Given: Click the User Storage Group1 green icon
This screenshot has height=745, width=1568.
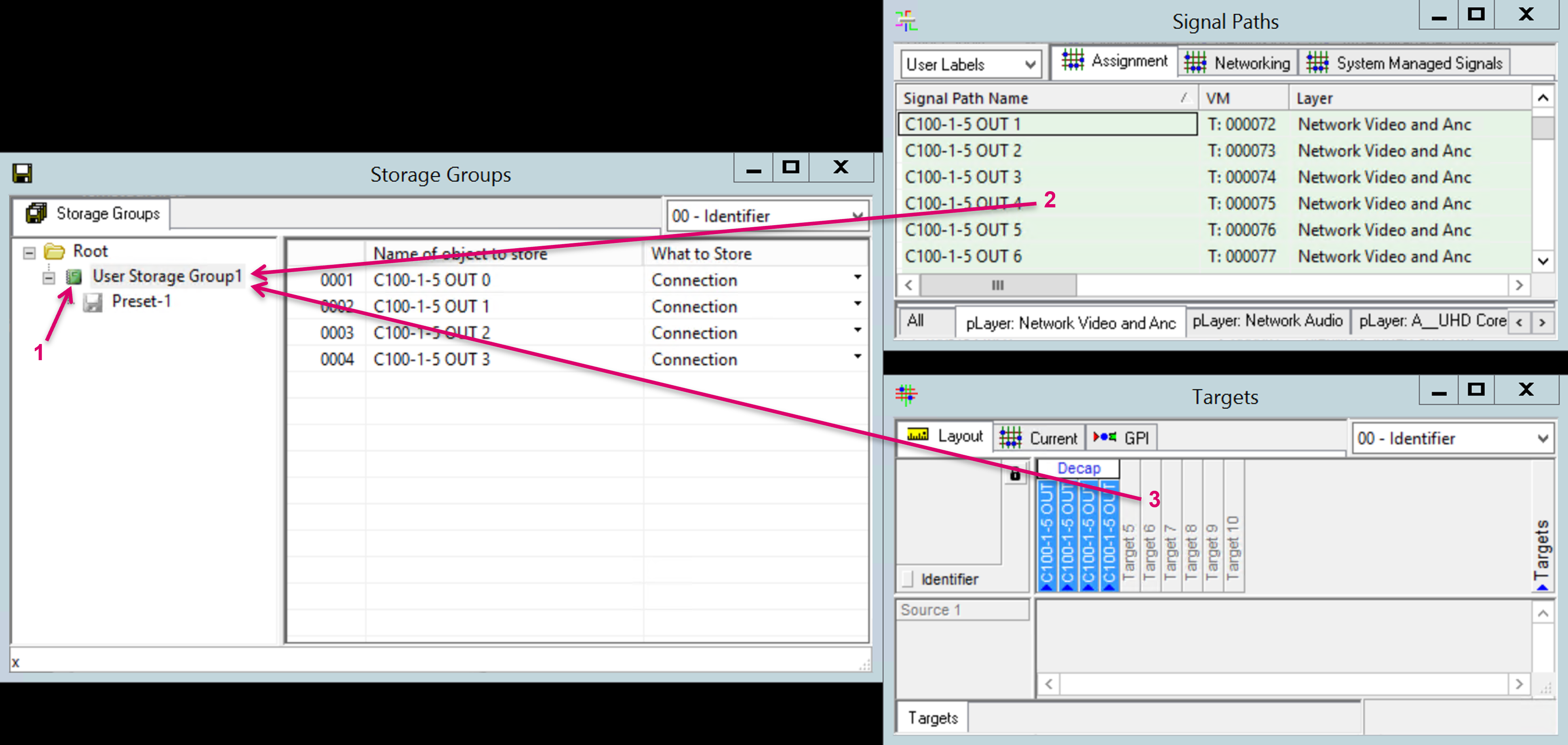Looking at the screenshot, I should pos(74,278).
